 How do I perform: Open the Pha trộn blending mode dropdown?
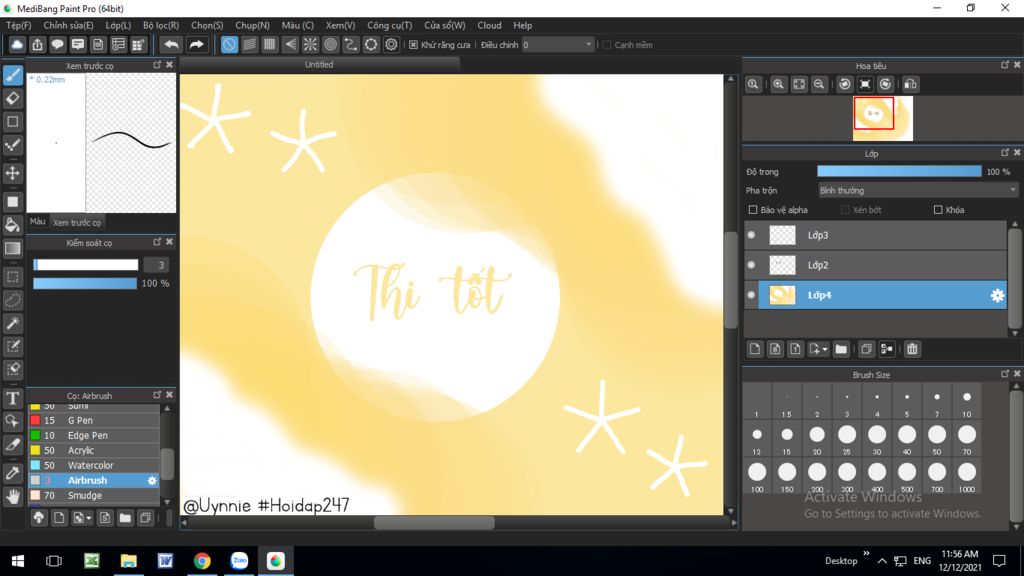918,191
